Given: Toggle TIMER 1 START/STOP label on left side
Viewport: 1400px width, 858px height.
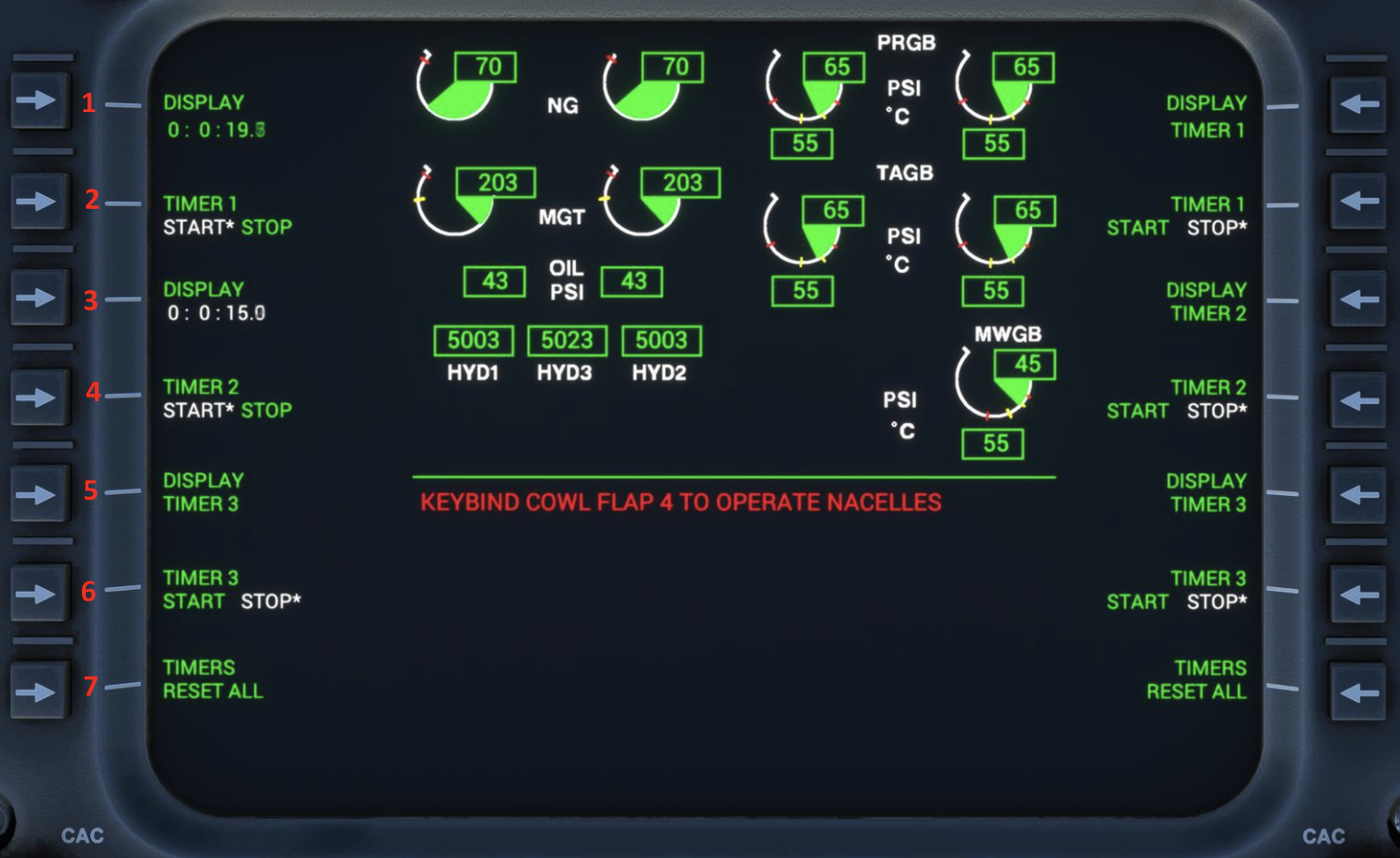Looking at the screenshot, I should [x=227, y=216].
